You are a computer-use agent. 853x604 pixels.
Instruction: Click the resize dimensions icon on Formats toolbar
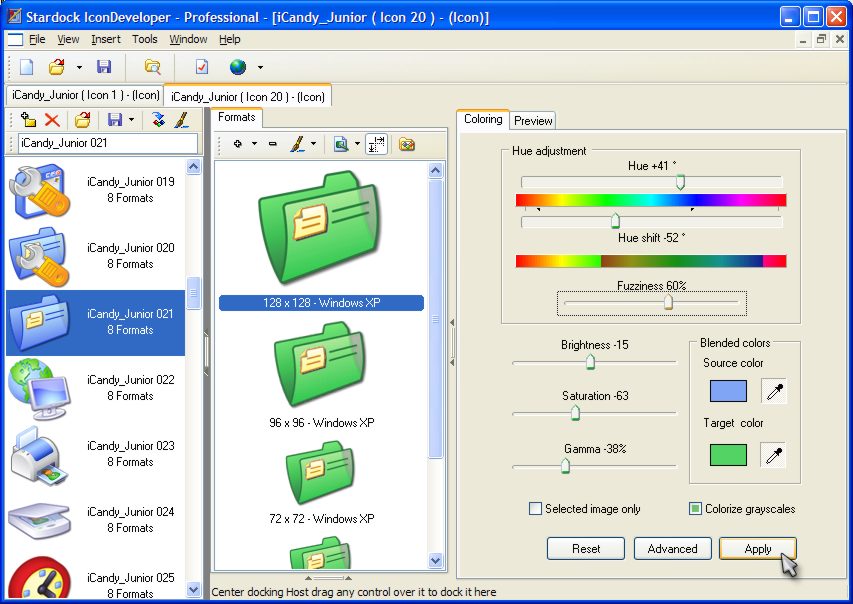[375, 144]
